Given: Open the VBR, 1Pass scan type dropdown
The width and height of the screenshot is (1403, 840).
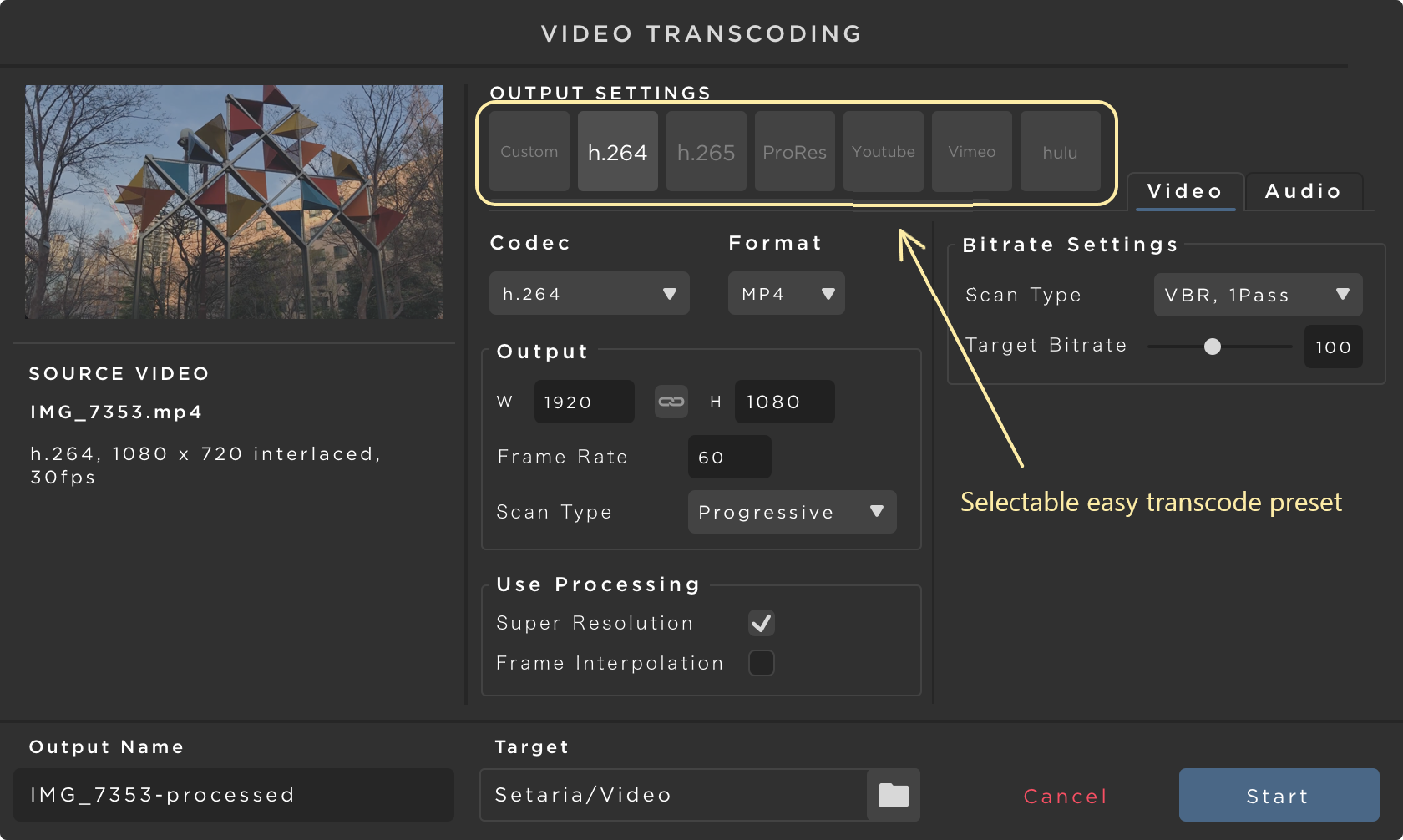Looking at the screenshot, I should coord(1259,295).
